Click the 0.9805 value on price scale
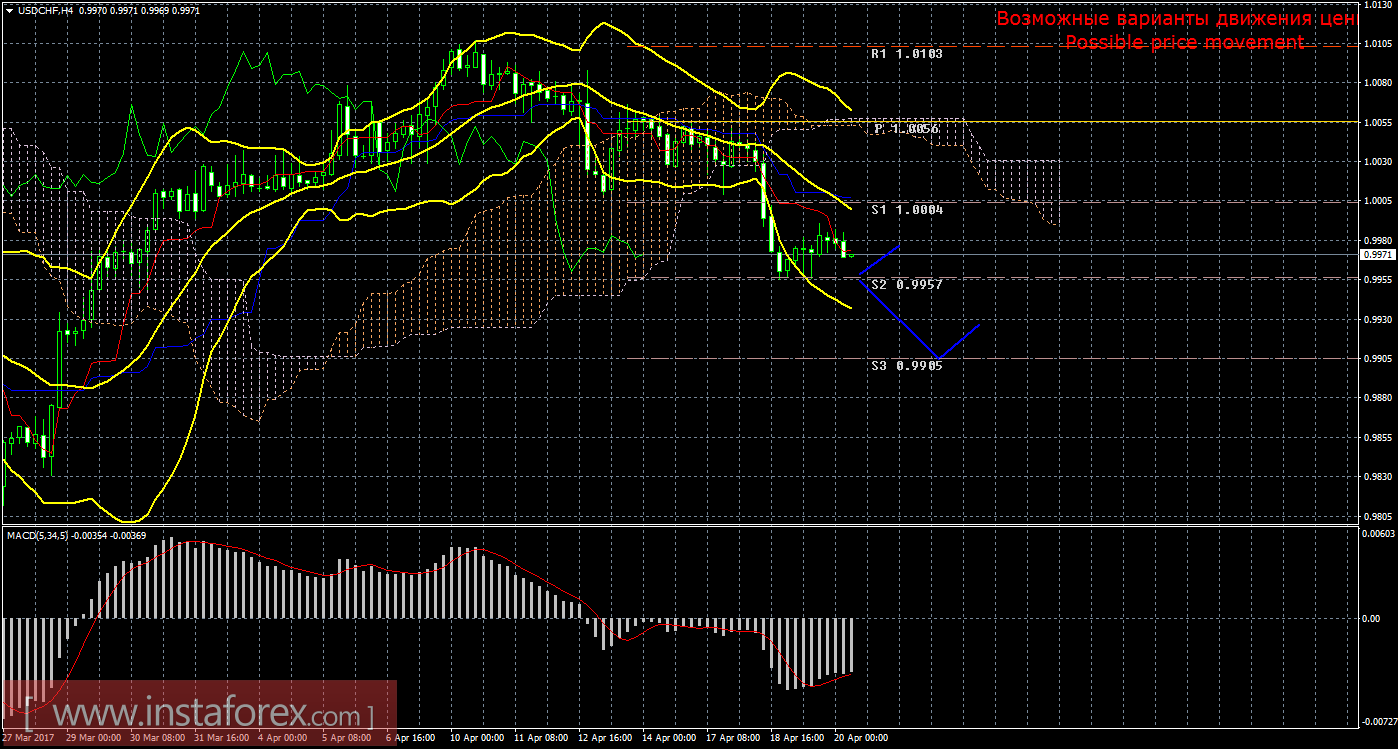 1375,516
